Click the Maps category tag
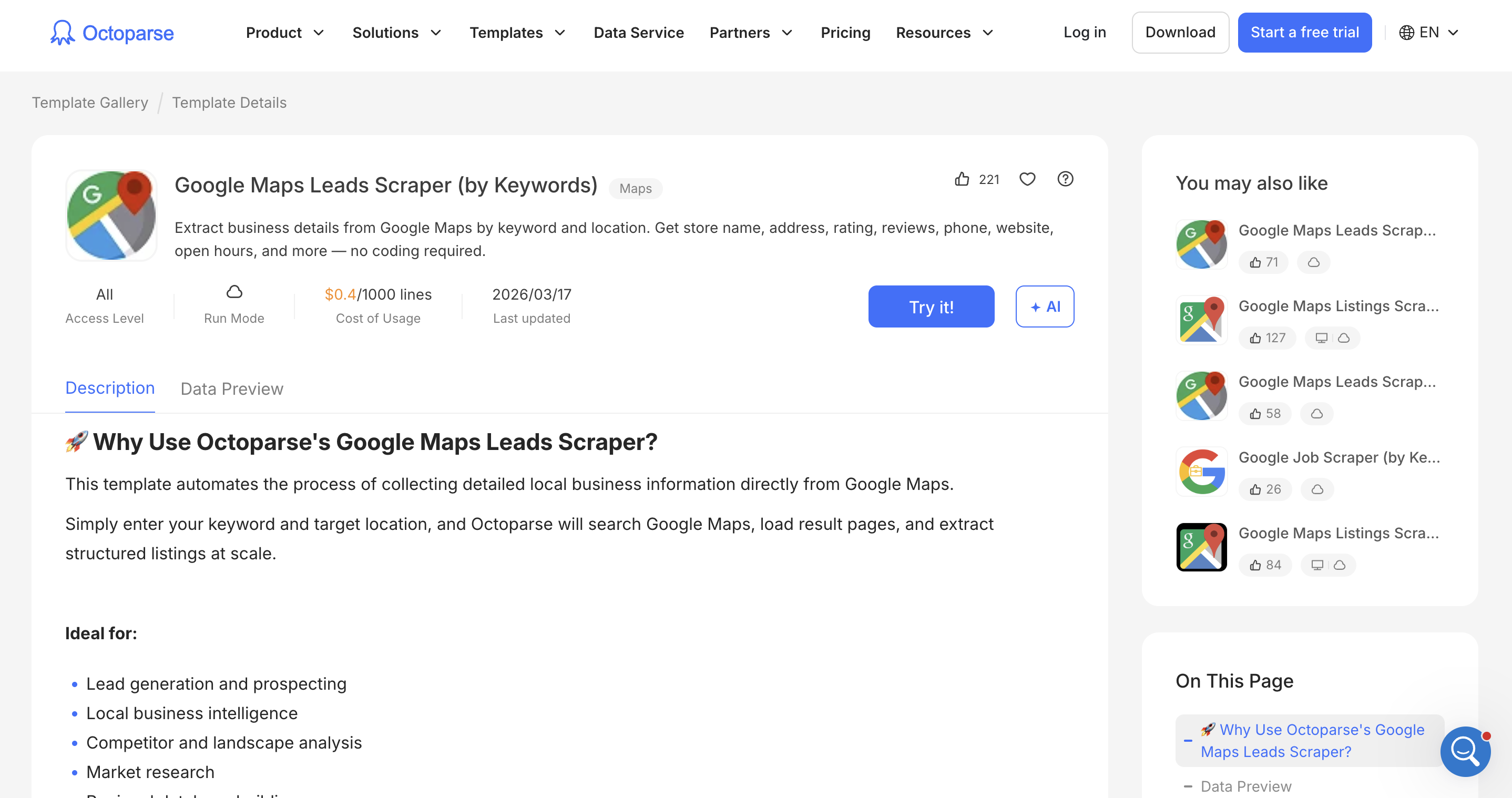The height and width of the screenshot is (798, 1512). pyautogui.click(x=636, y=188)
